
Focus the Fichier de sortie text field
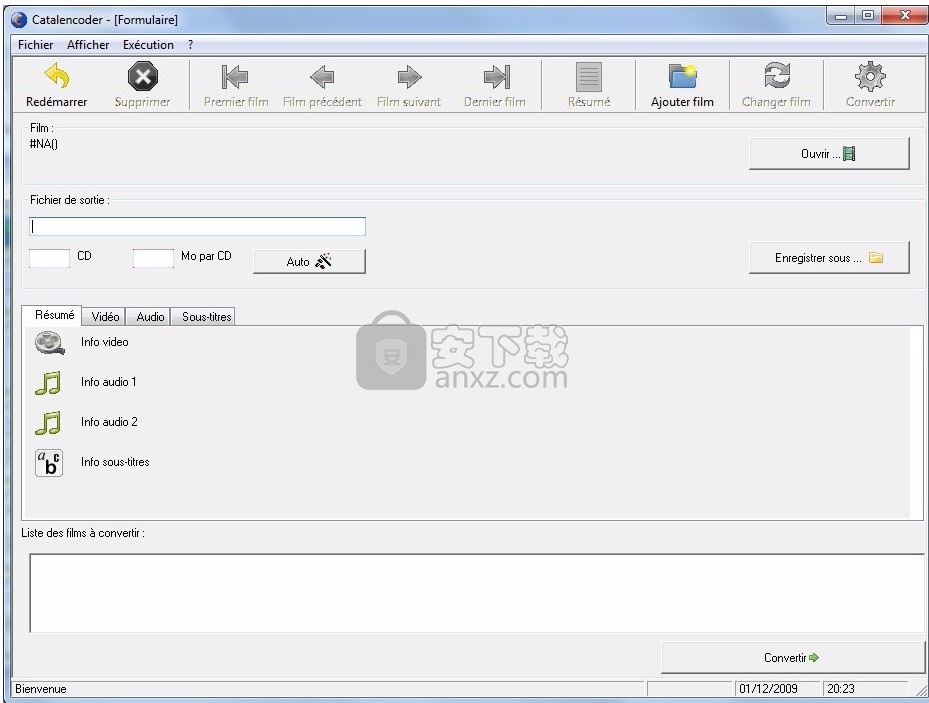197,226
